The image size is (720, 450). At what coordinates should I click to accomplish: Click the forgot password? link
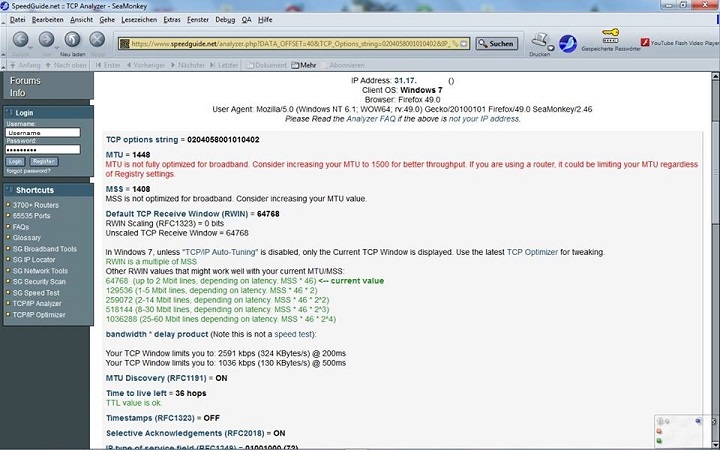(28, 171)
